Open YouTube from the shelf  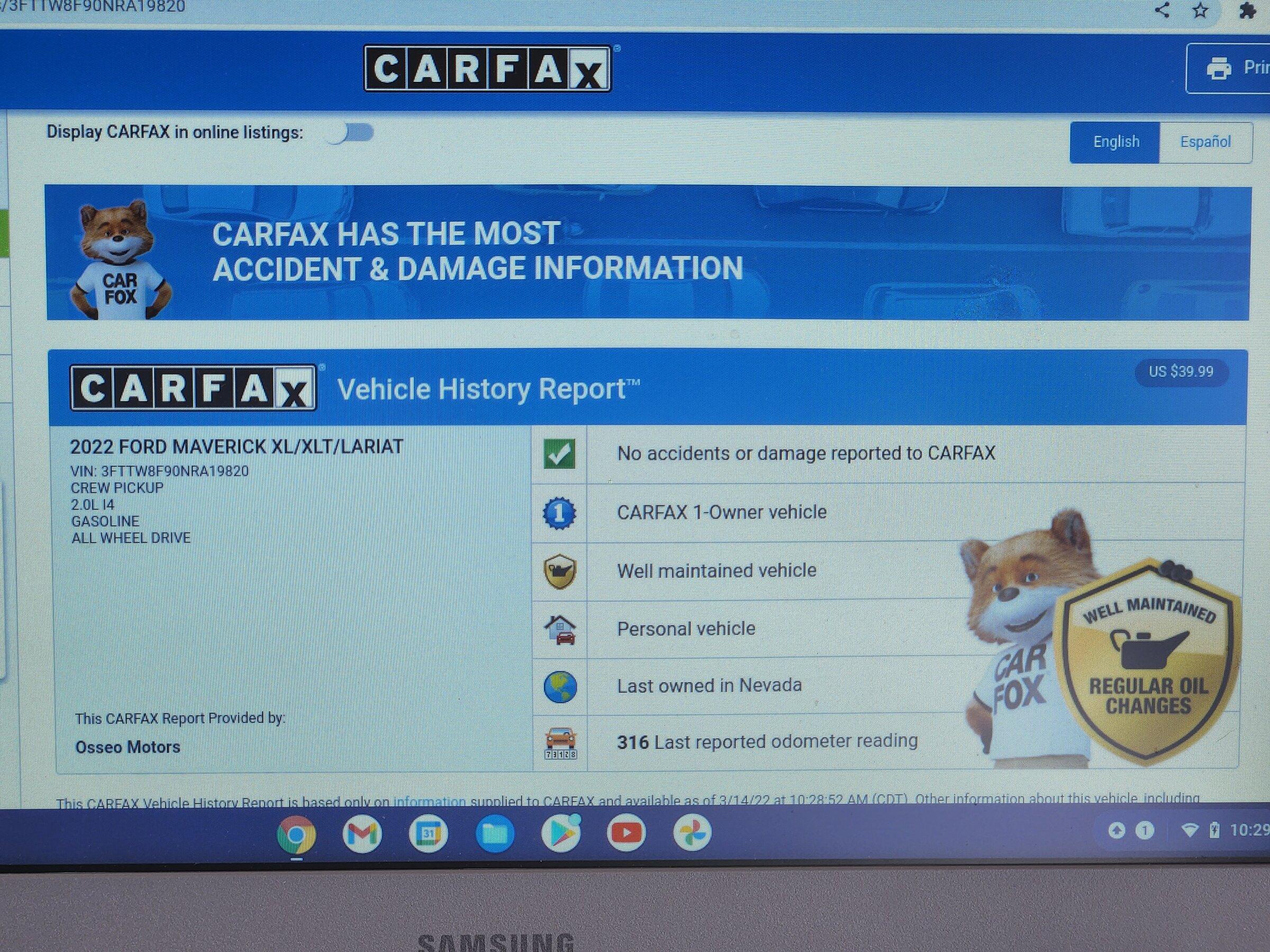coord(627,832)
